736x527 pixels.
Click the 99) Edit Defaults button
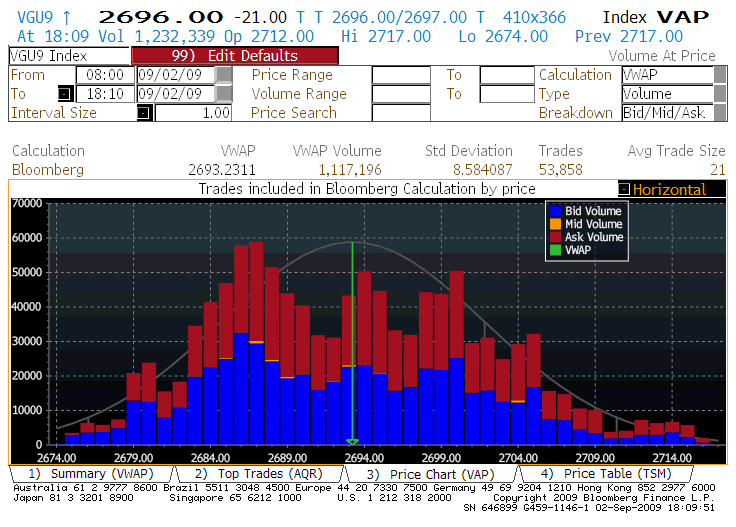click(235, 55)
